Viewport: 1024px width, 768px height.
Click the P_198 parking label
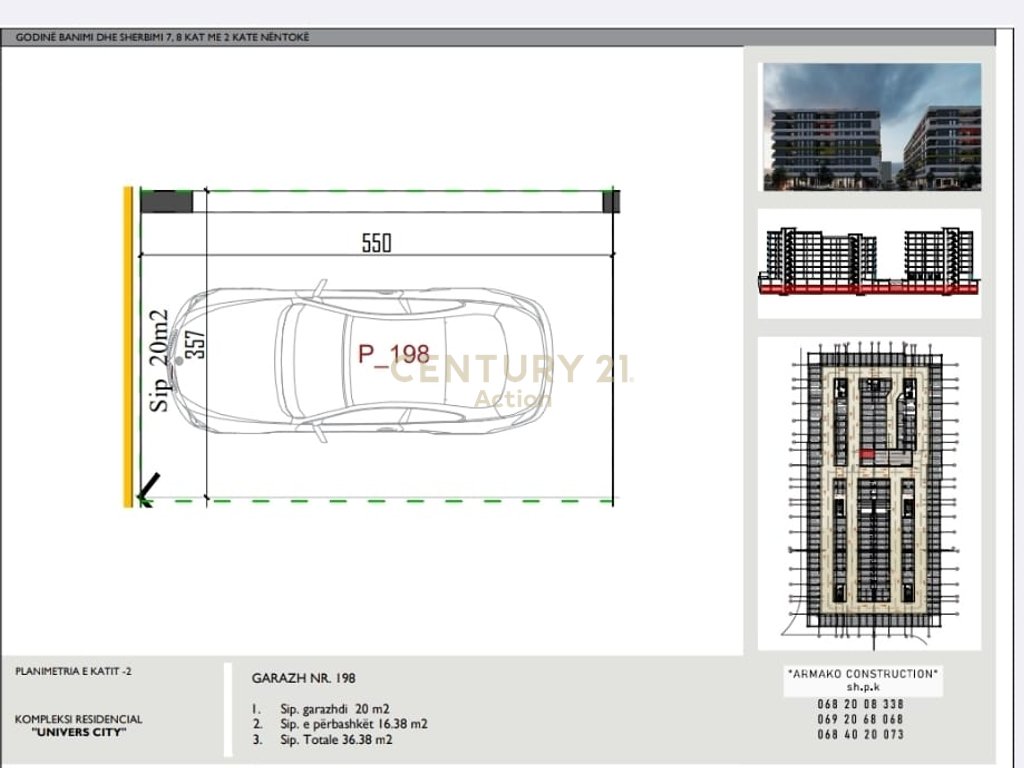[x=394, y=353]
